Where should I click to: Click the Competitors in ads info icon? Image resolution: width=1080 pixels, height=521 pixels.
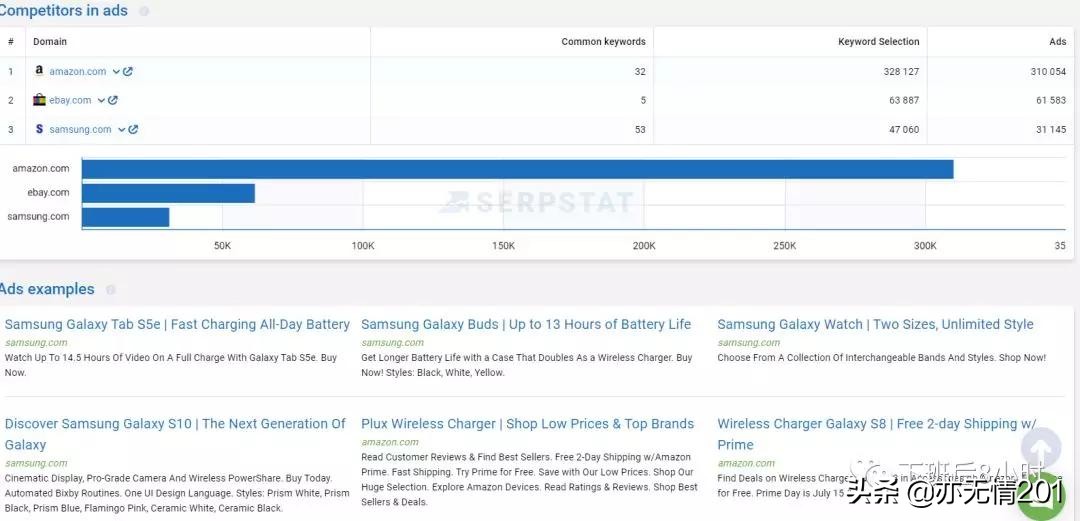click(143, 11)
